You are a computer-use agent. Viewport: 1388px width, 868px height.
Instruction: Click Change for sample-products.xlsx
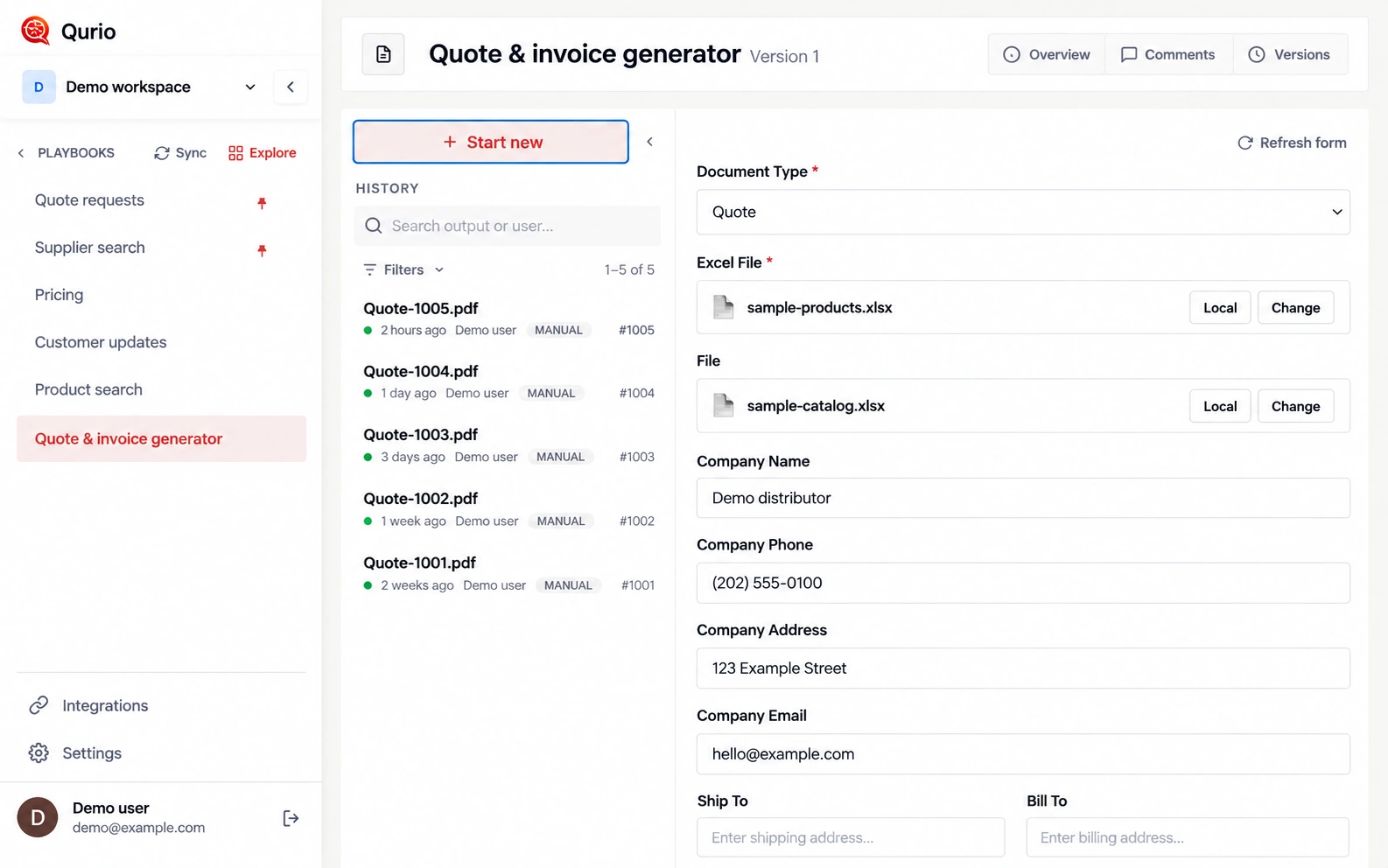click(x=1295, y=307)
